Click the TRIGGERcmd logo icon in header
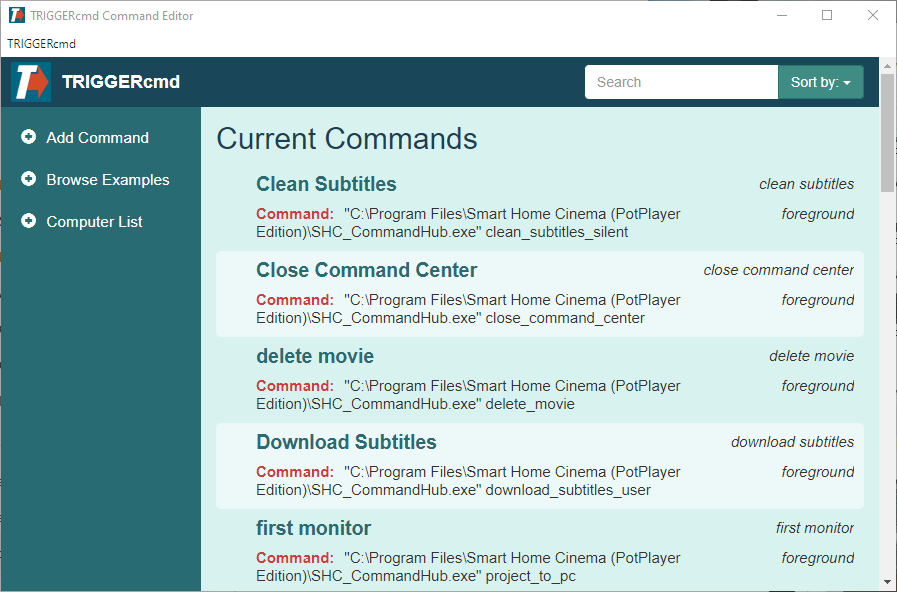 click(x=31, y=82)
